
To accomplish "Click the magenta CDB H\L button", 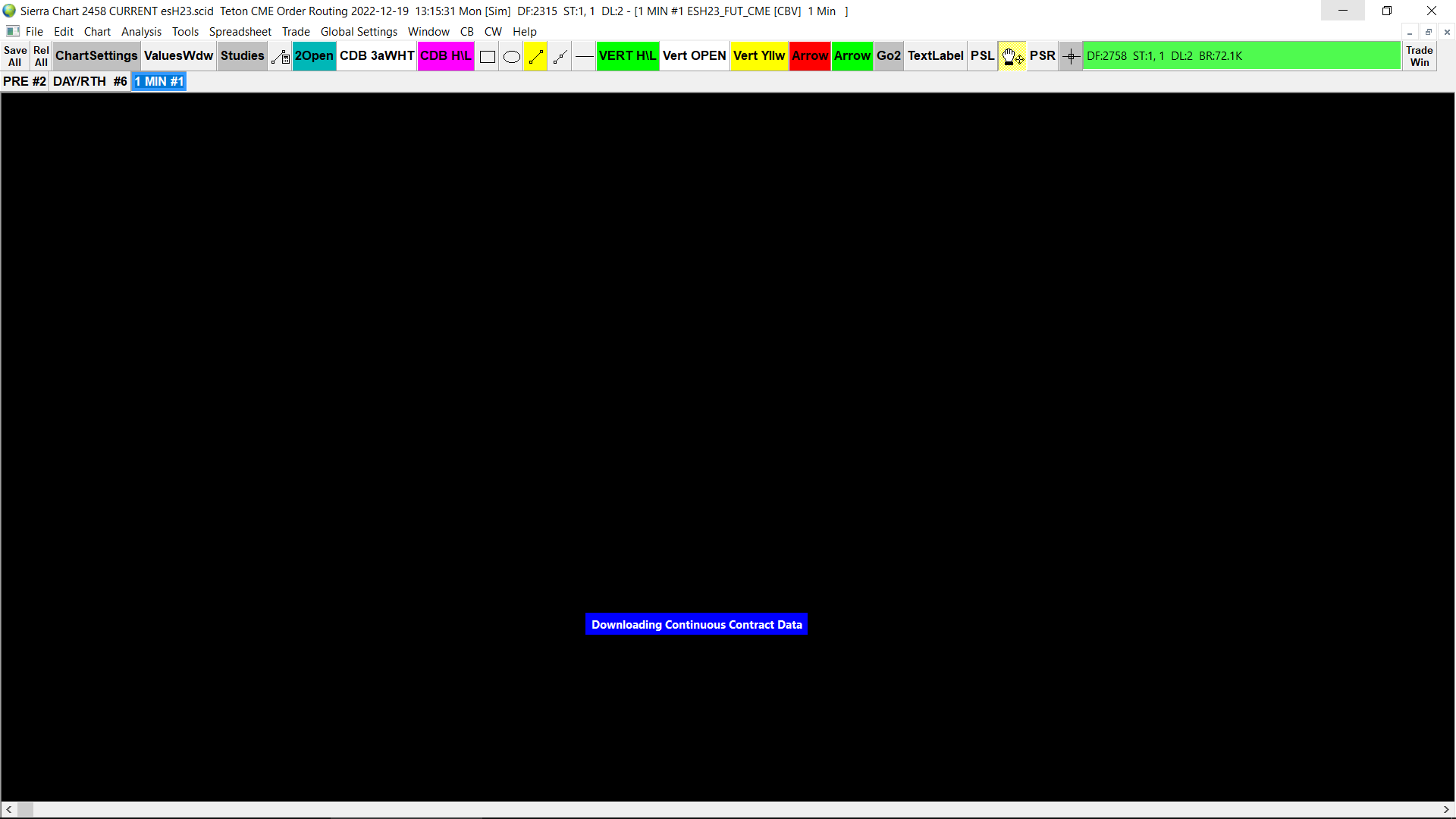I will click(445, 56).
